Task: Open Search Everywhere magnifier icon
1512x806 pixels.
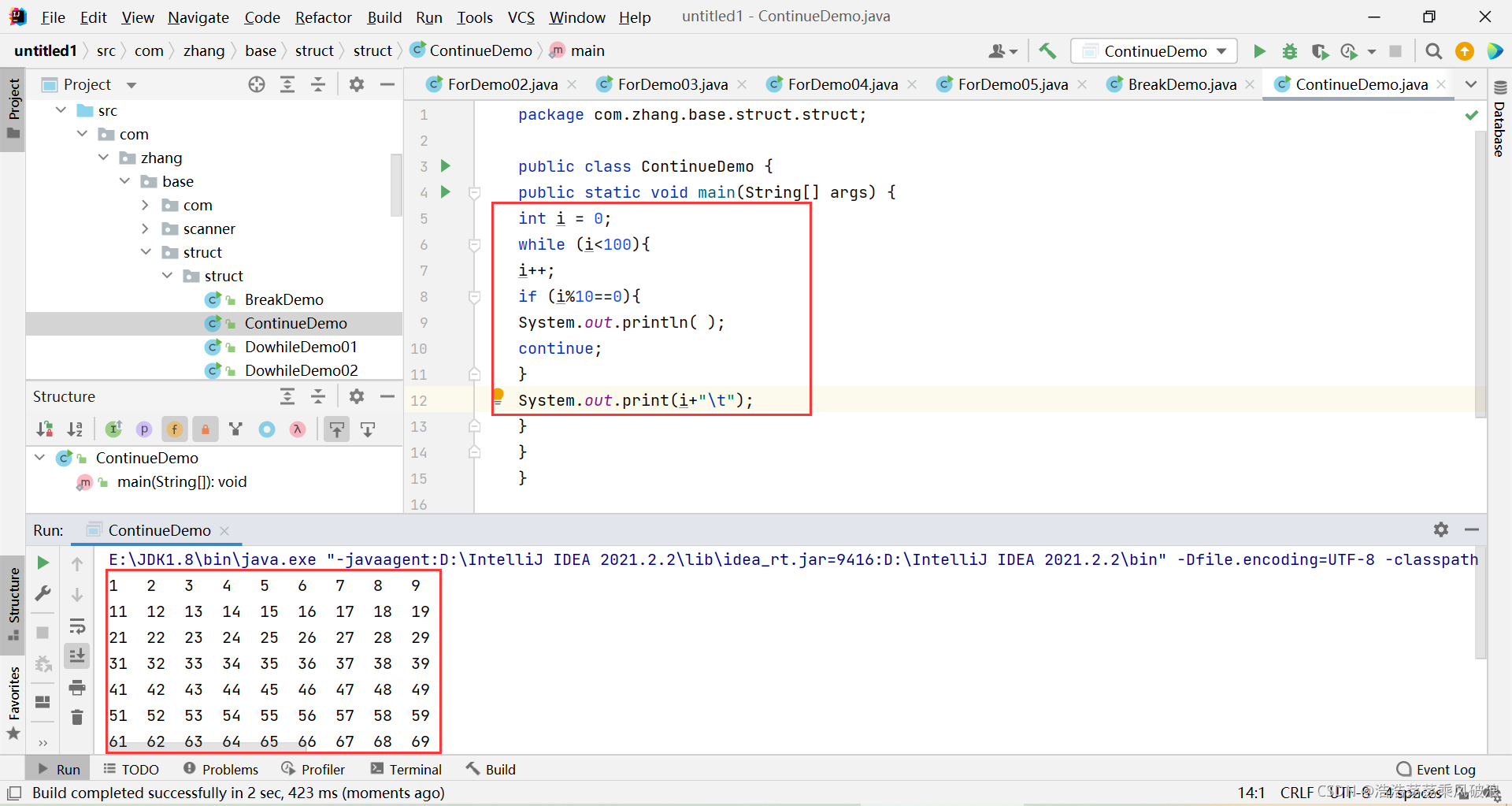Action: 1434,51
